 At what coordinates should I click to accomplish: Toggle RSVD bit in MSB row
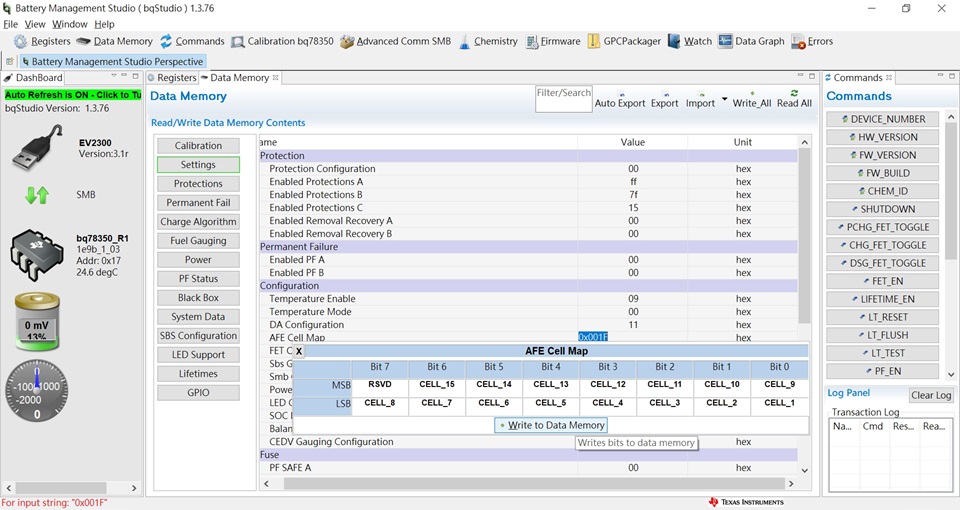click(x=380, y=384)
